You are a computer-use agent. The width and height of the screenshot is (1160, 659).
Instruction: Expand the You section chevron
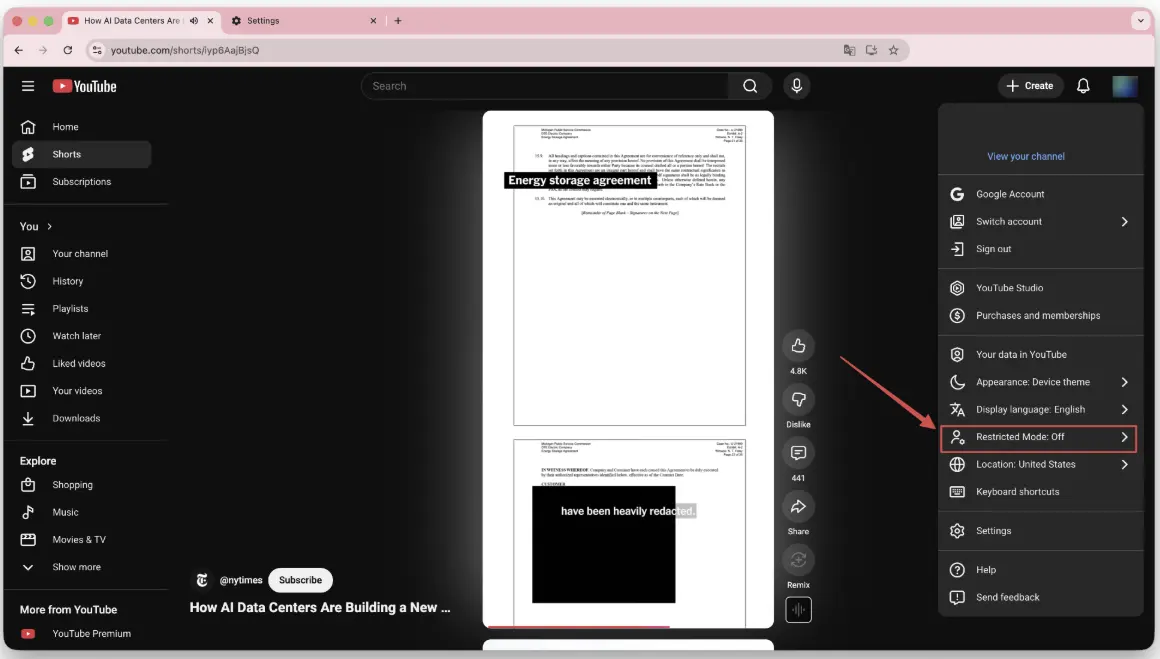pyautogui.click(x=50, y=226)
